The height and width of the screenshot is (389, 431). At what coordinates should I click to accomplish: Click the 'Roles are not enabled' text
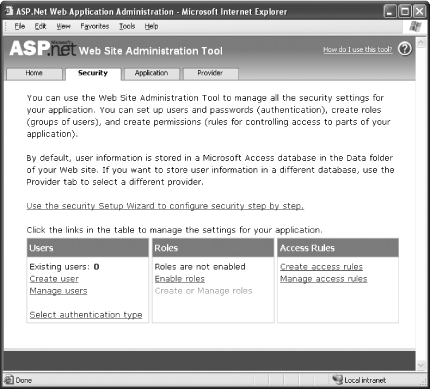tap(200, 267)
